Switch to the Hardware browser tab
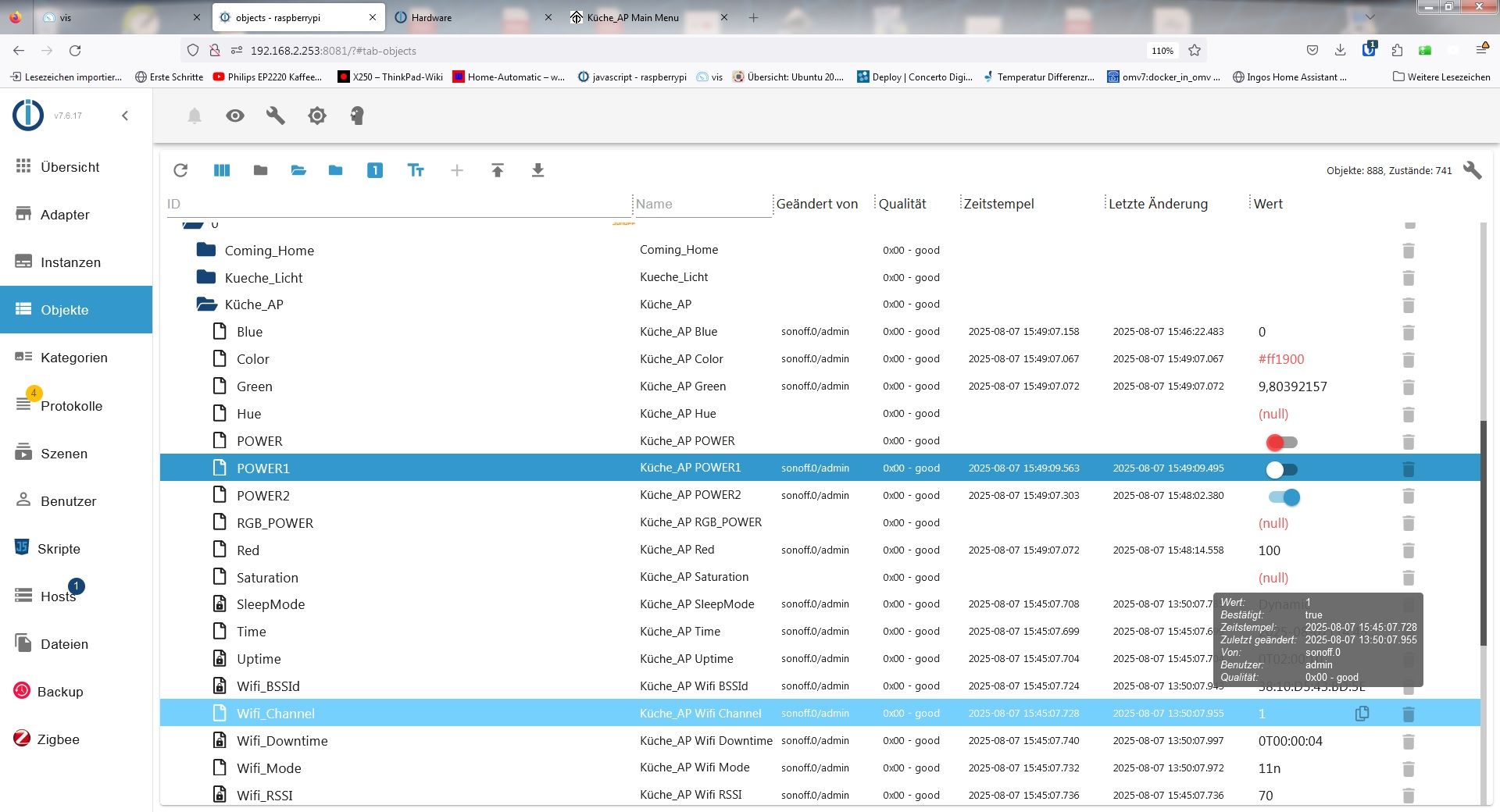 [431, 17]
